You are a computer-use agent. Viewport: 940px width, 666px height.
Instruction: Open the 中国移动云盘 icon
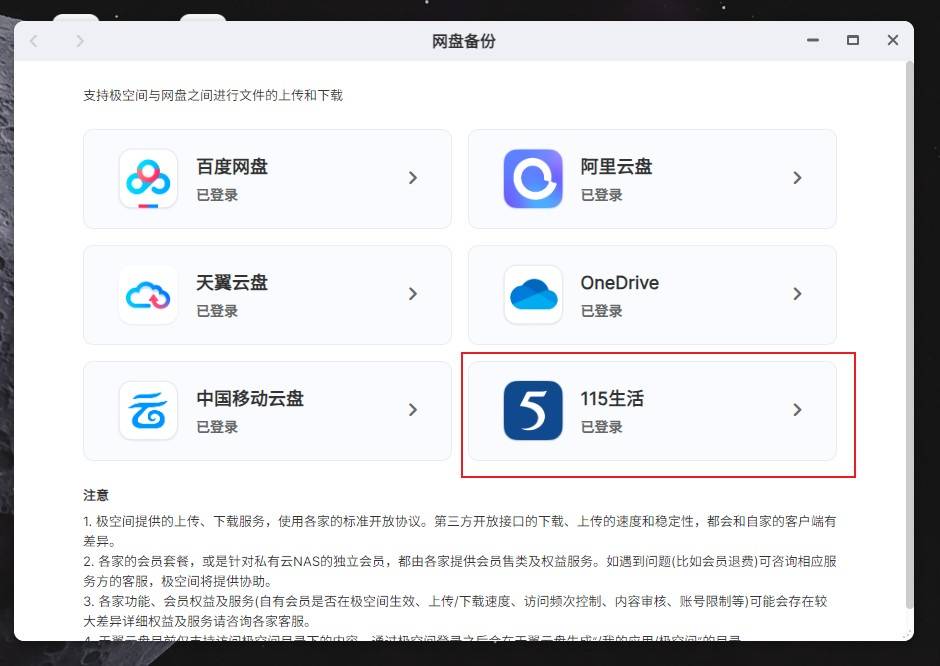(148, 411)
